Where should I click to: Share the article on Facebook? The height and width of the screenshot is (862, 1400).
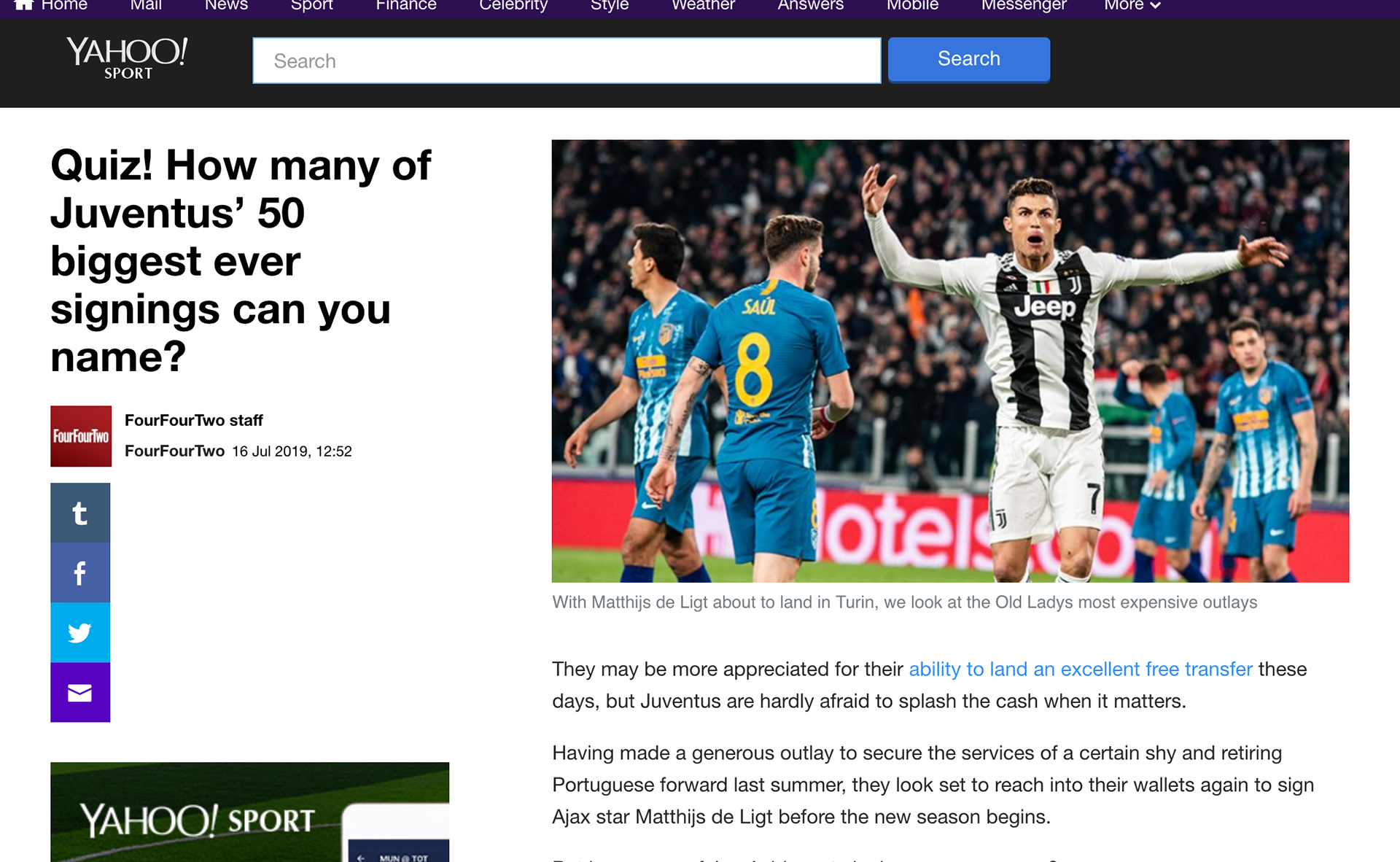(x=80, y=572)
